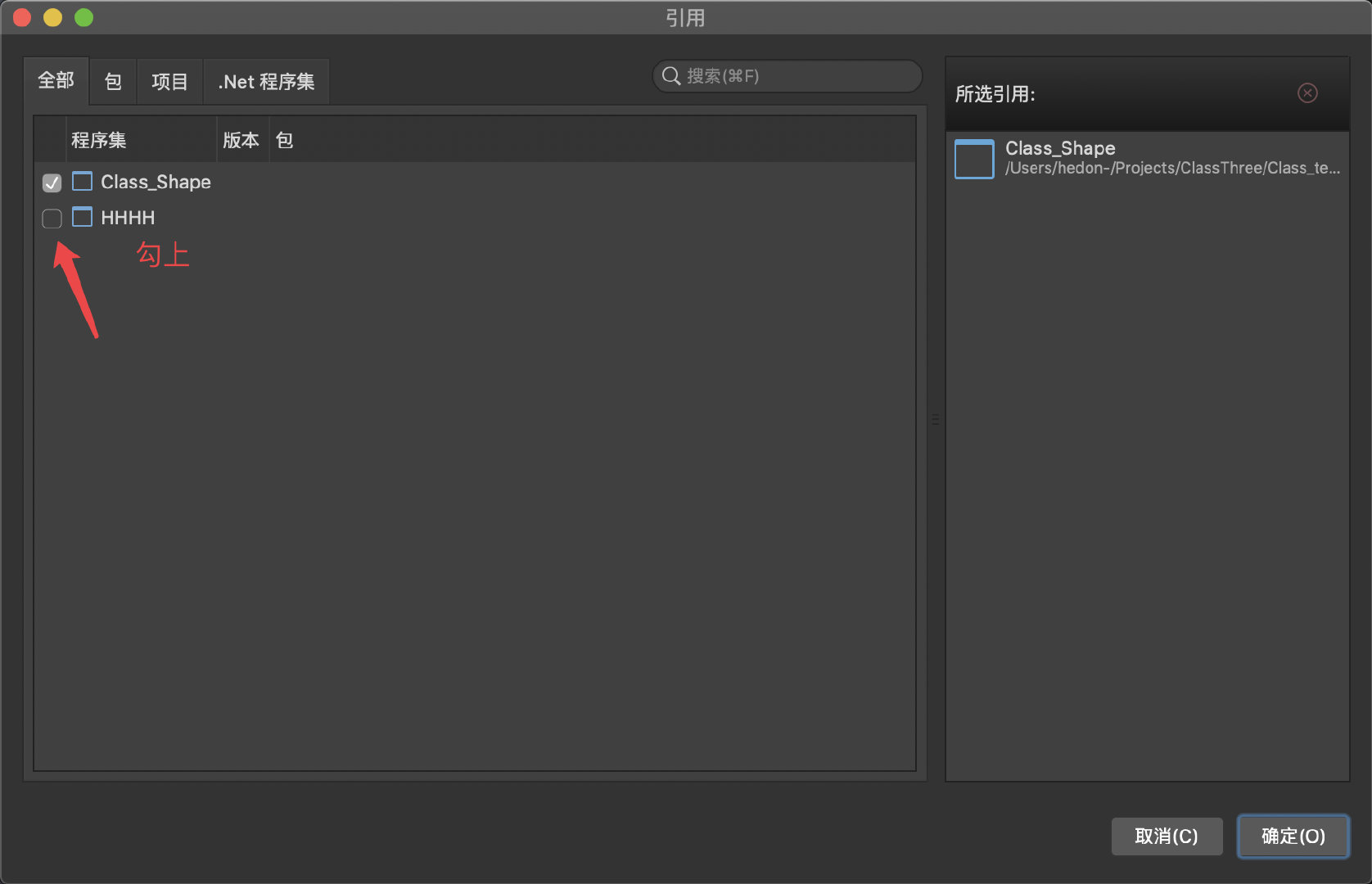Viewport: 1372px width, 884px height.
Task: Sort by the 版本 column header
Action: click(x=242, y=140)
